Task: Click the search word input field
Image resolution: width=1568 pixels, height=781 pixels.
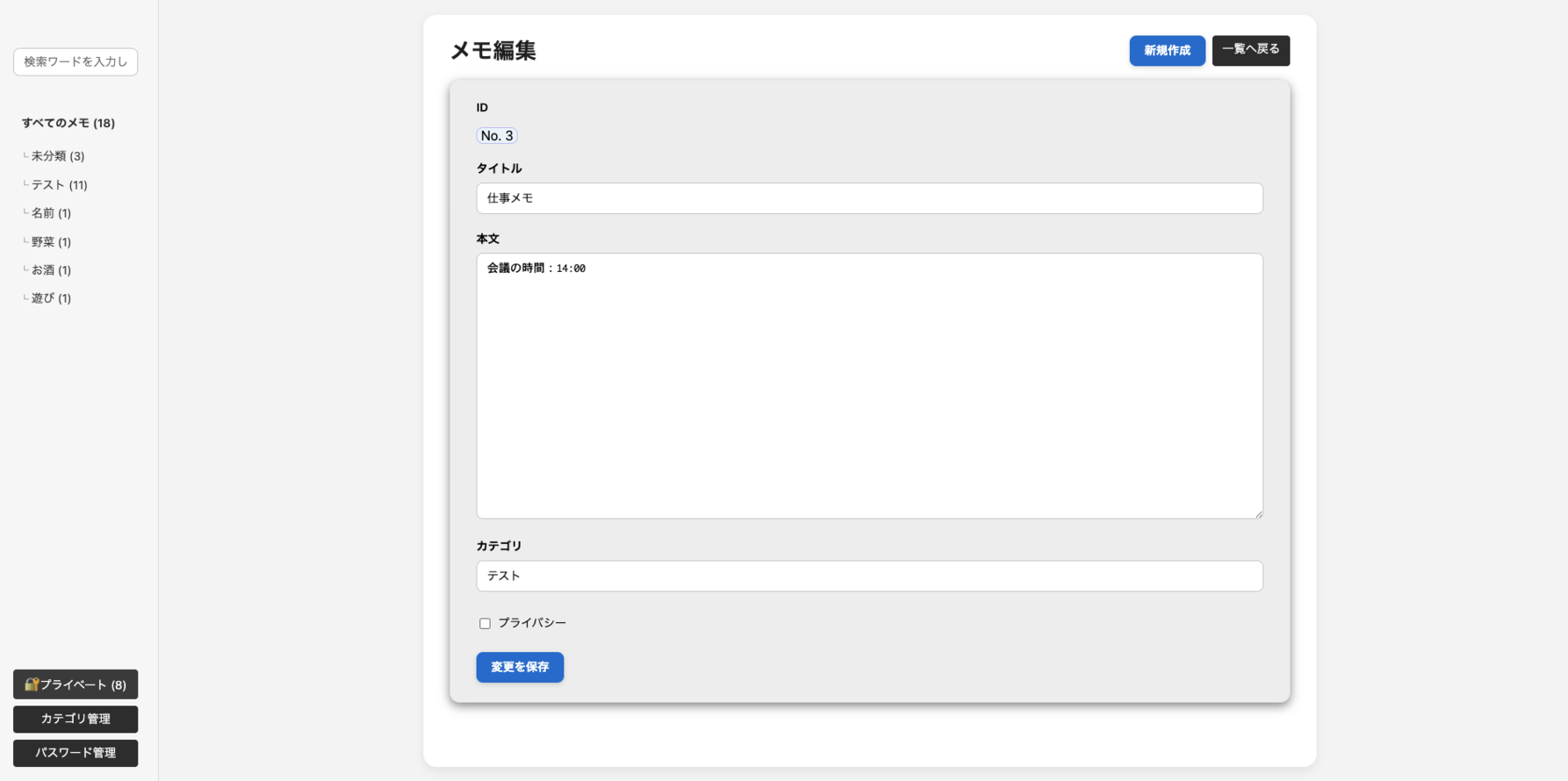Action: pos(76,62)
